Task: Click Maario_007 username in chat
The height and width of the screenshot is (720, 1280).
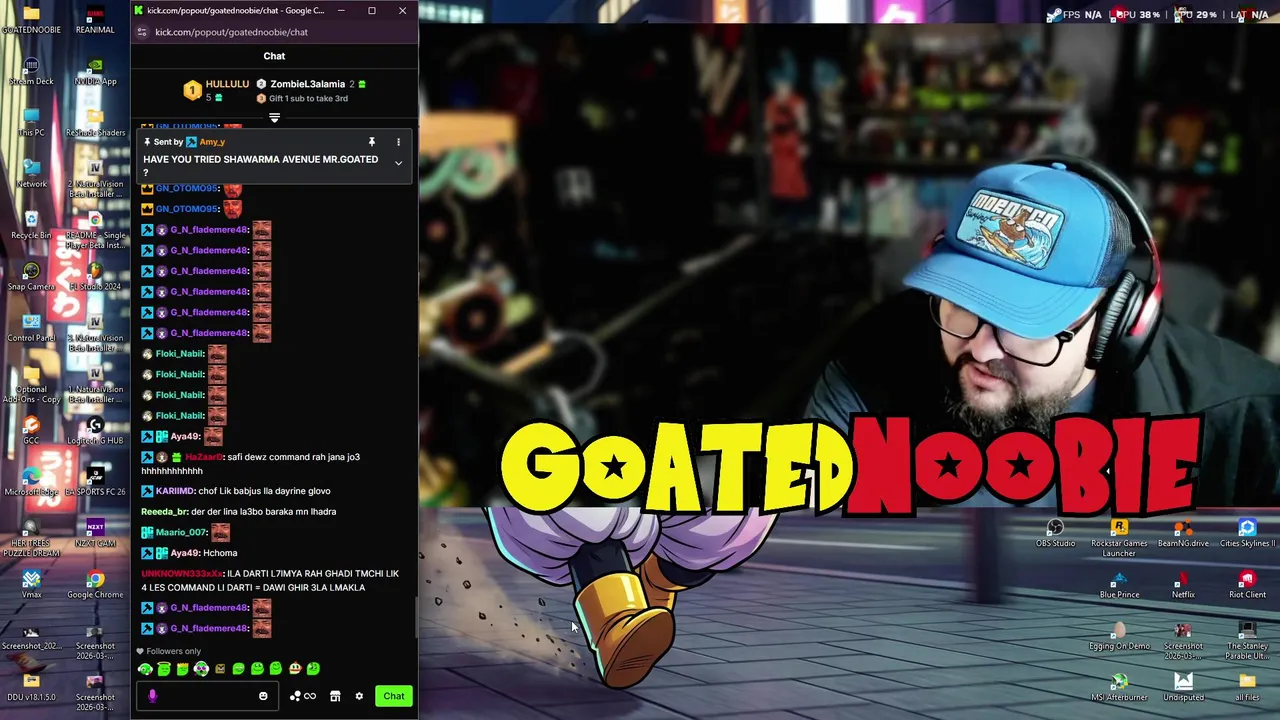Action: click(x=181, y=532)
